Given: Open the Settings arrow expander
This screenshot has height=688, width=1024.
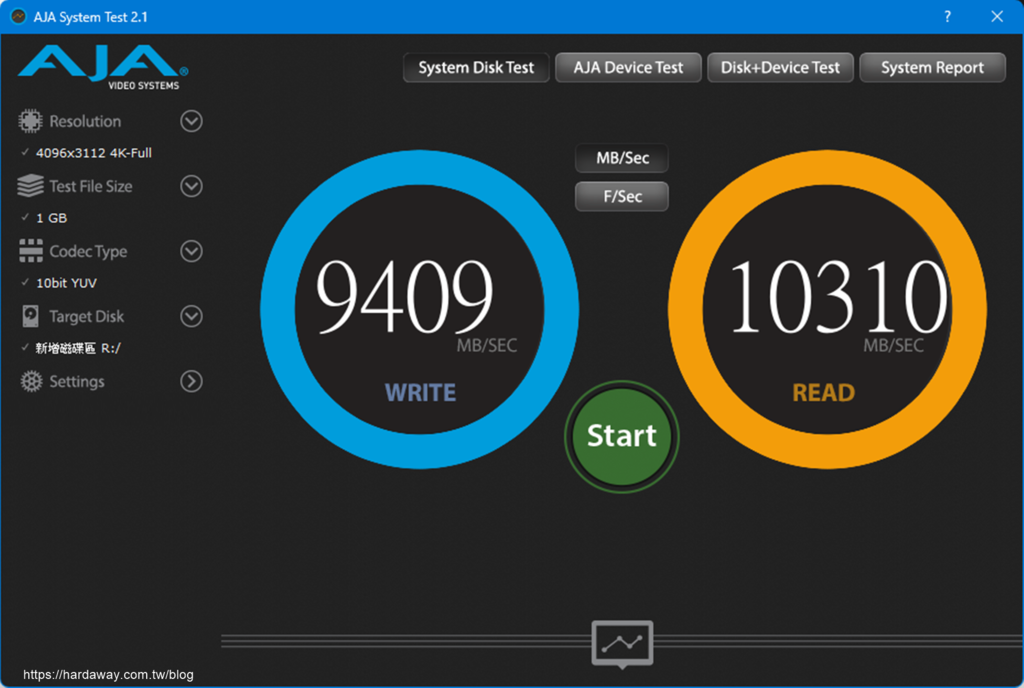Looking at the screenshot, I should coord(191,381).
